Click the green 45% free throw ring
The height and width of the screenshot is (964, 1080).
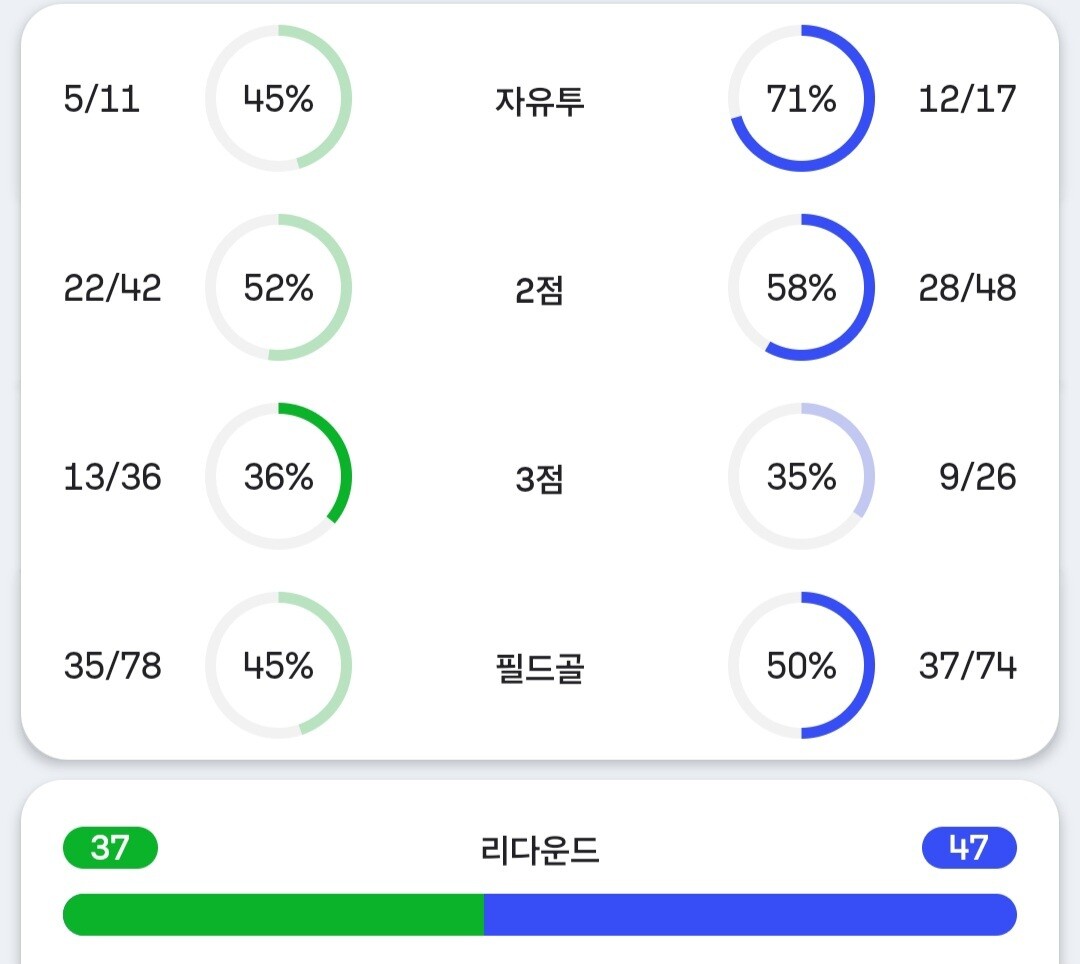click(278, 99)
